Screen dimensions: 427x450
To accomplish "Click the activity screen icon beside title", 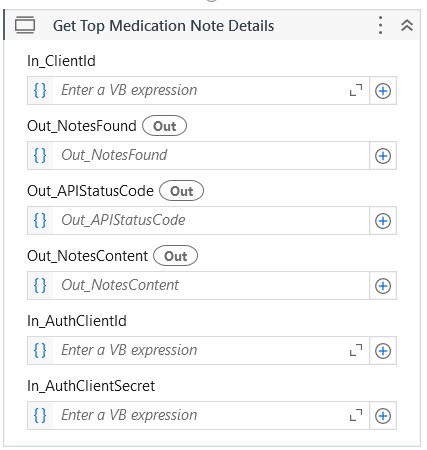I will [x=25, y=25].
